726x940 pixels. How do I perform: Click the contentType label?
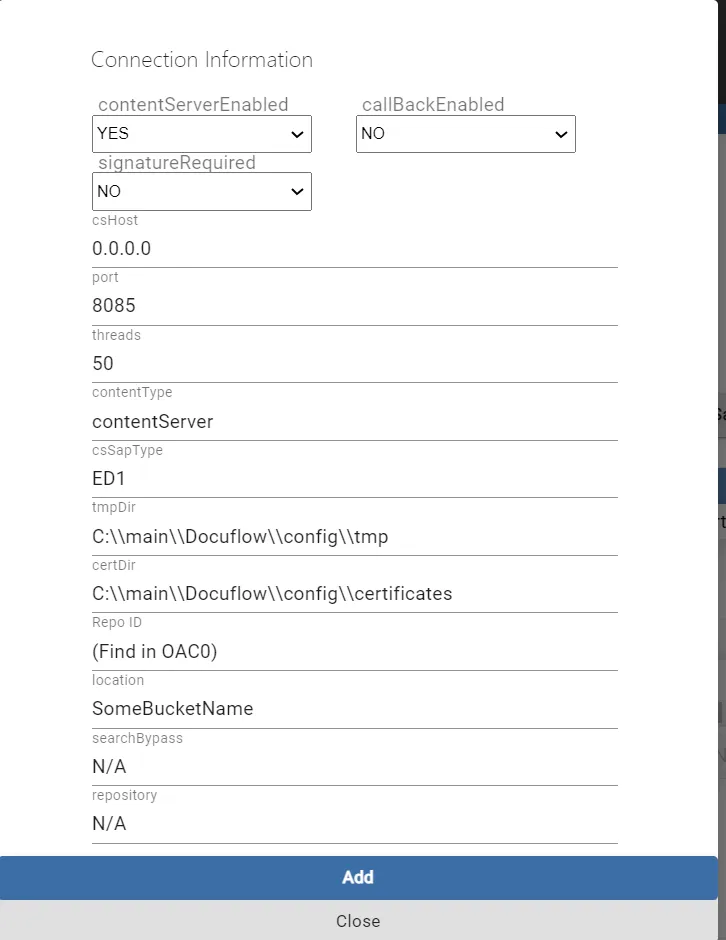coord(132,392)
